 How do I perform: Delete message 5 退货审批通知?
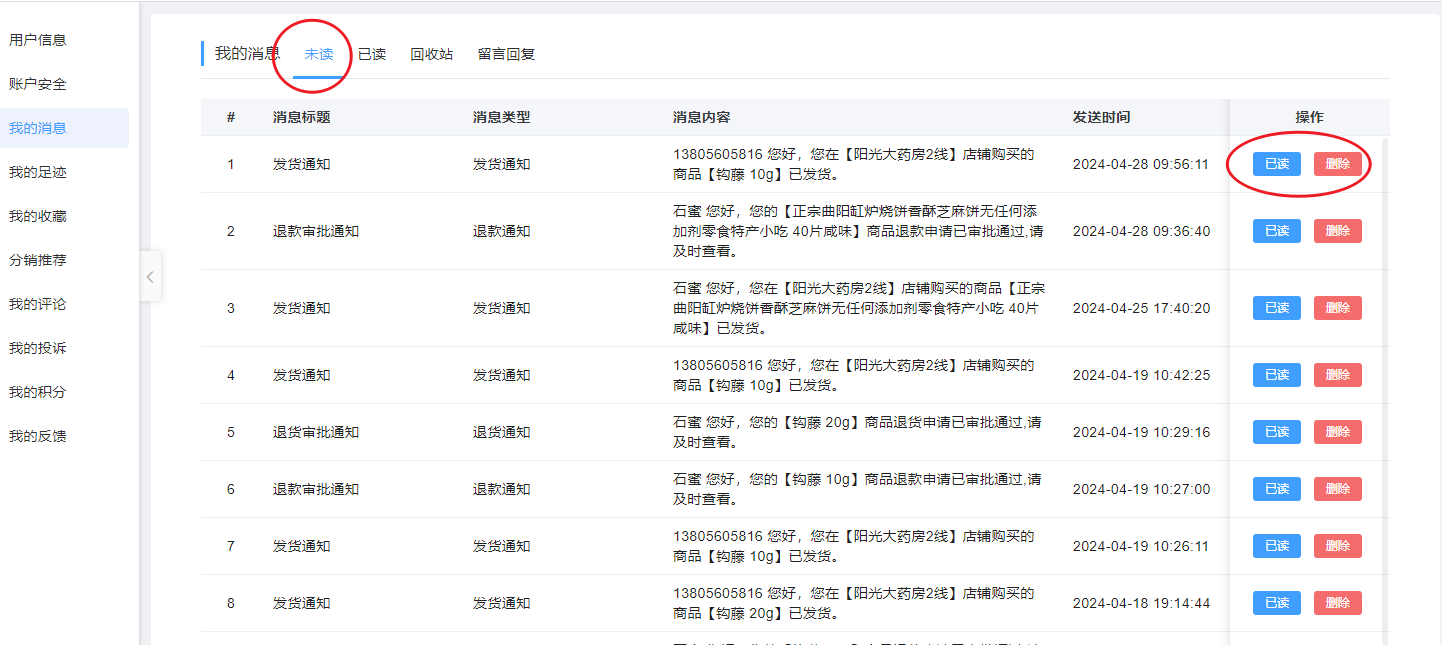pos(1338,432)
